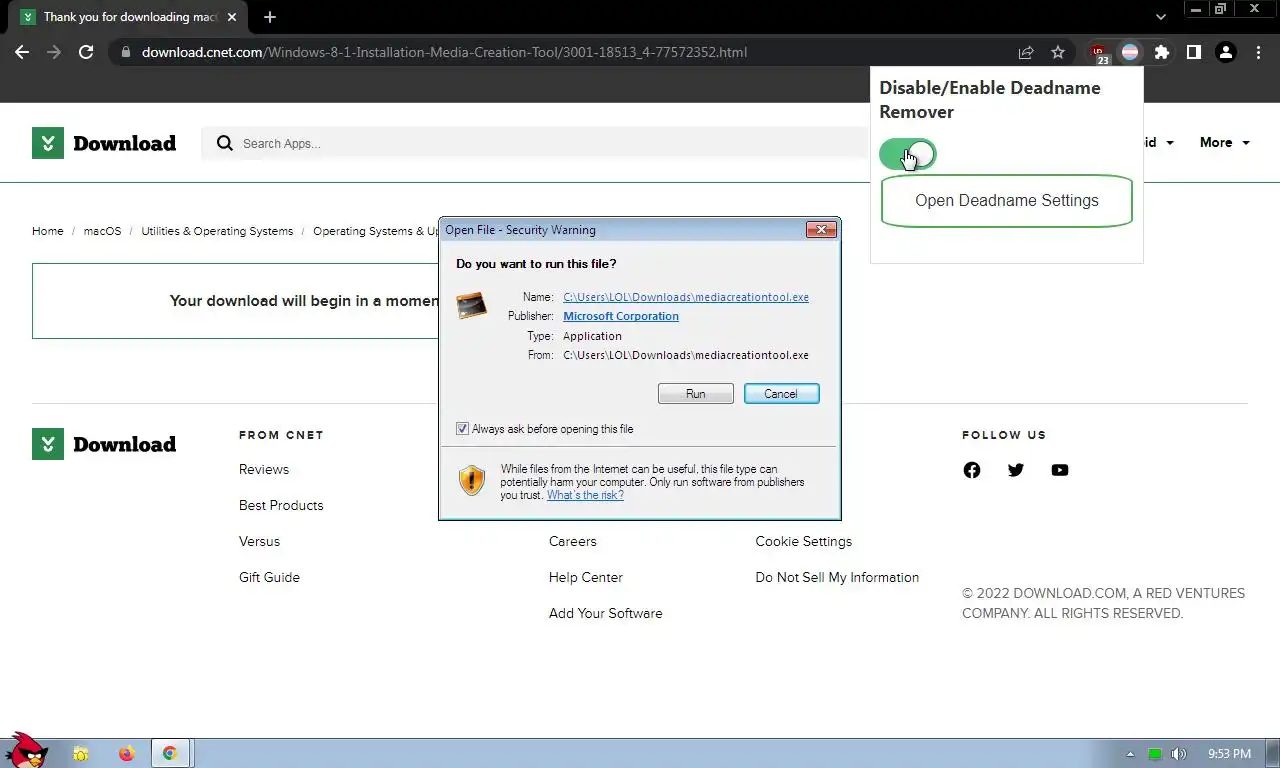The image size is (1280, 768).
Task: Open Utilities & Operating Systems breadcrumb
Action: 217,231
